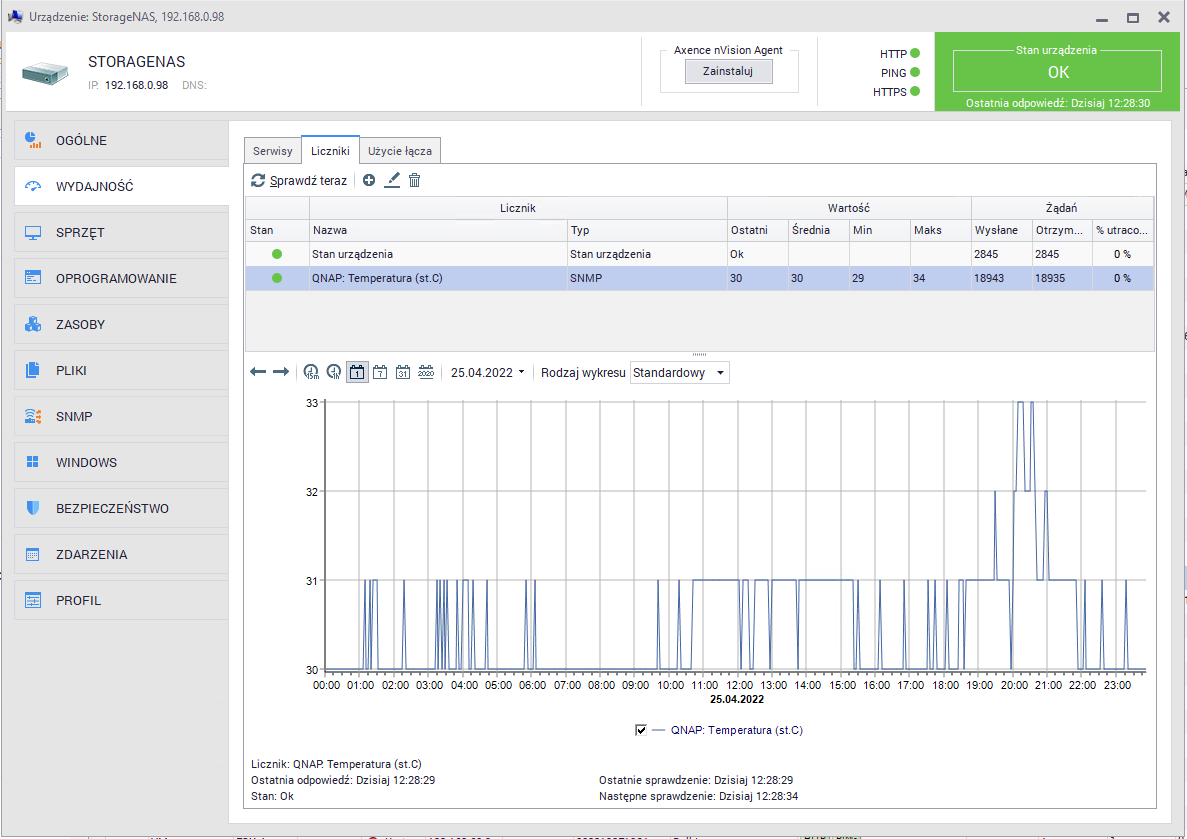The height and width of the screenshot is (839, 1187).
Task: Click the edit counter pencil icon
Action: click(392, 181)
